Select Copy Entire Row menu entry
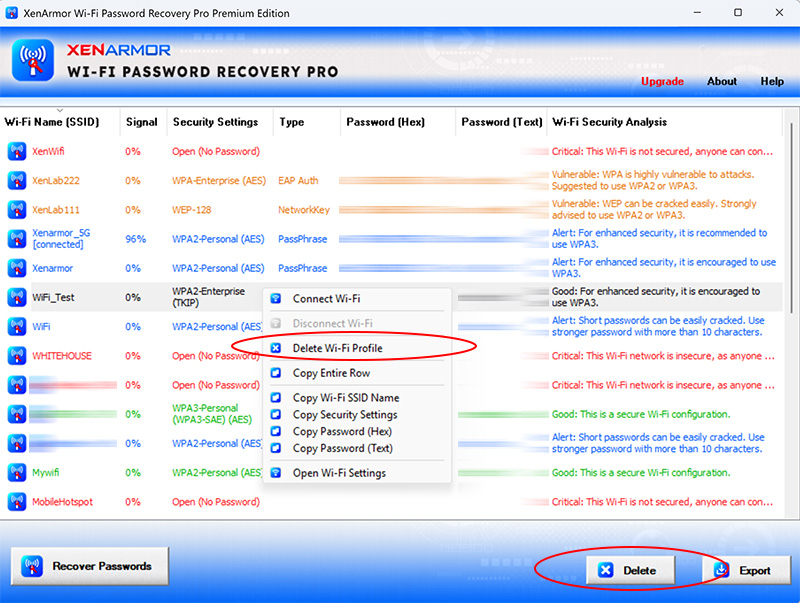800x603 pixels. (331, 373)
